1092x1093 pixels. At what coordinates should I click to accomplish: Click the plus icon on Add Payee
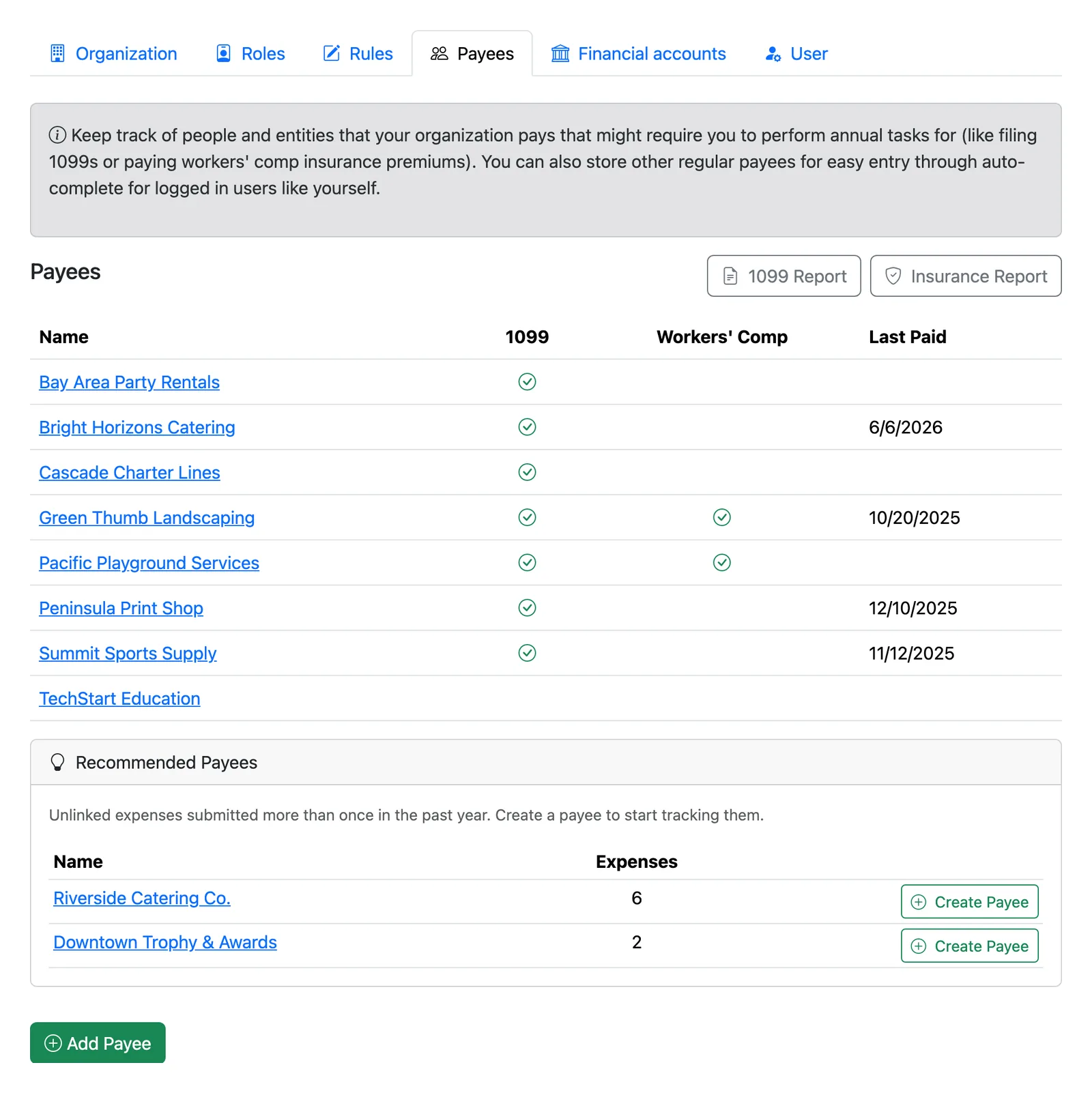(x=53, y=1043)
